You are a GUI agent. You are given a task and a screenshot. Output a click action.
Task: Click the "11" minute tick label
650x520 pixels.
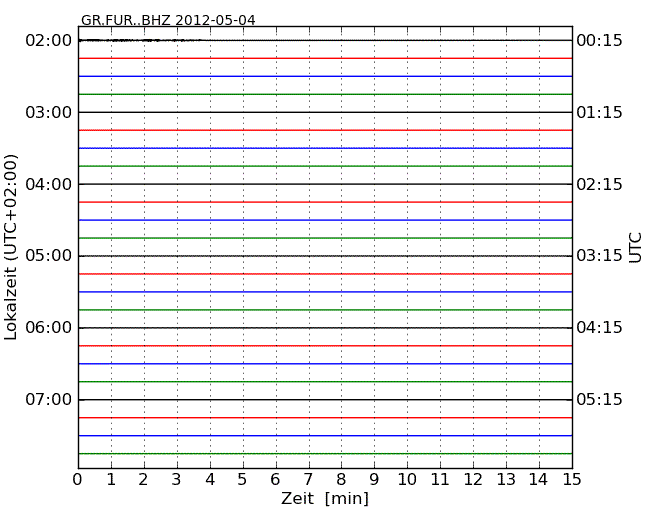[440, 479]
